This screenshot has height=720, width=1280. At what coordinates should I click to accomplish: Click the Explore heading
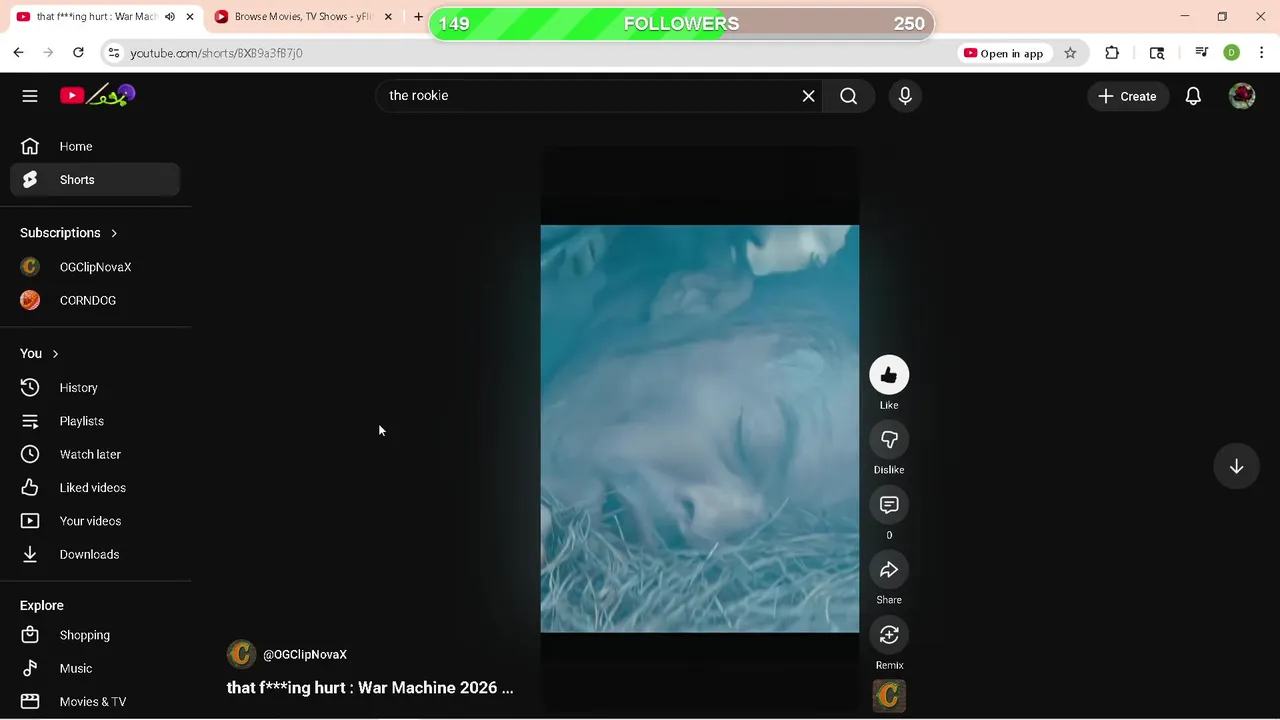click(42, 606)
